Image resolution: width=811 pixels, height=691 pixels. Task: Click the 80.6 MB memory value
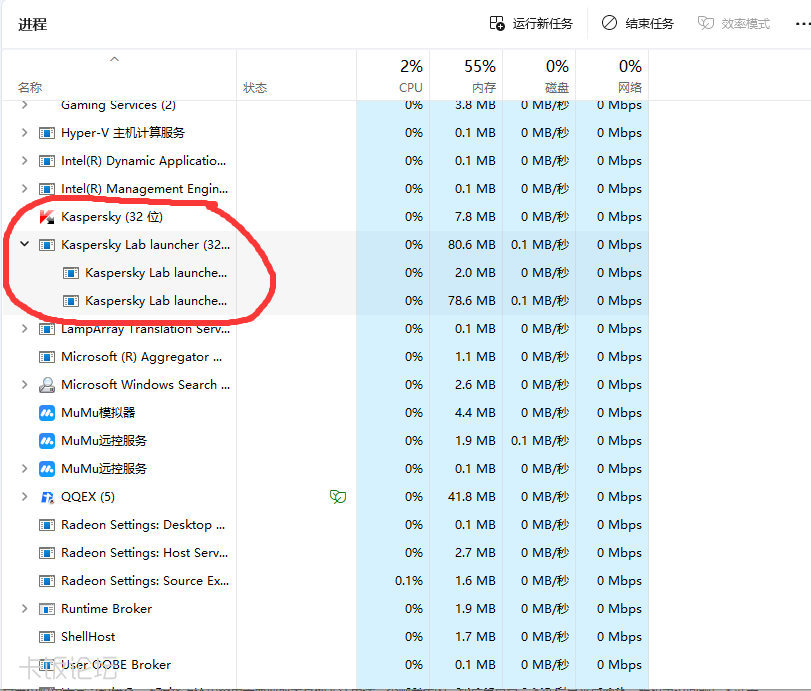coord(472,245)
